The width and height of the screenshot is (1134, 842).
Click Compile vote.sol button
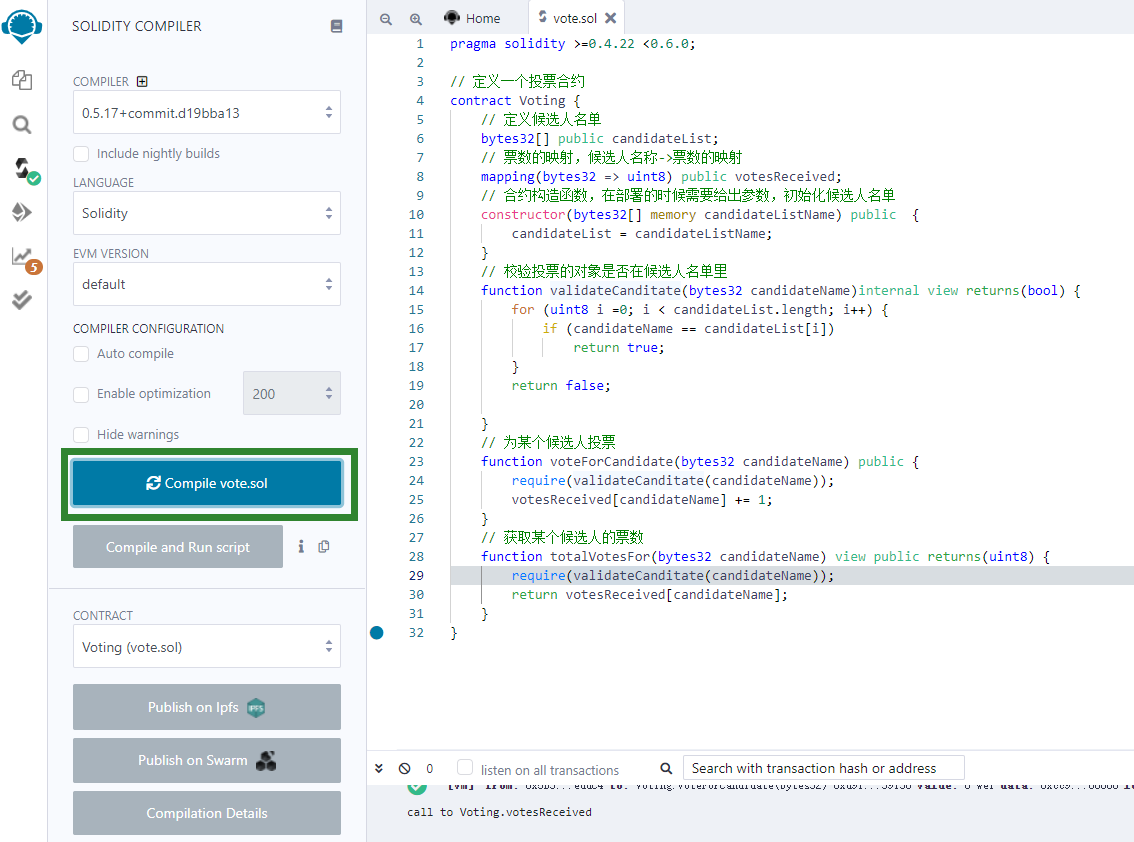(207, 482)
